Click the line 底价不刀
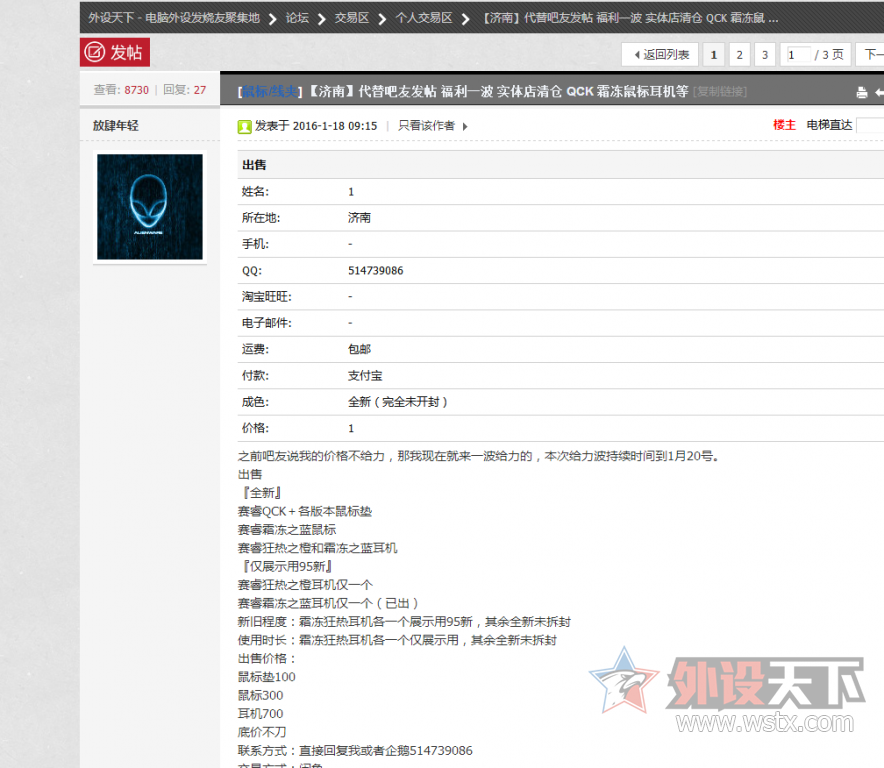 262,732
